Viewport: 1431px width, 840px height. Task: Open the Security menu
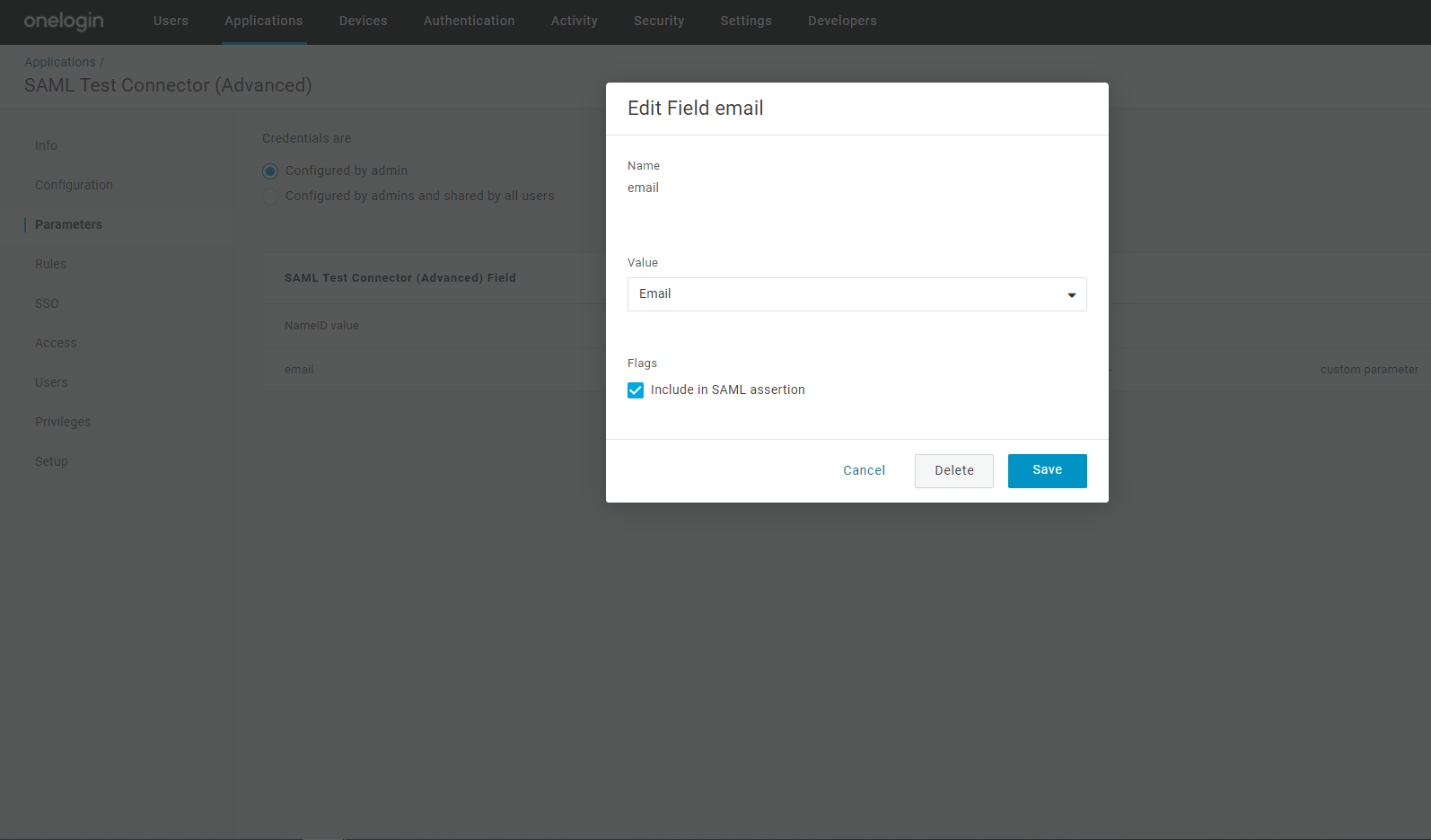[659, 21]
